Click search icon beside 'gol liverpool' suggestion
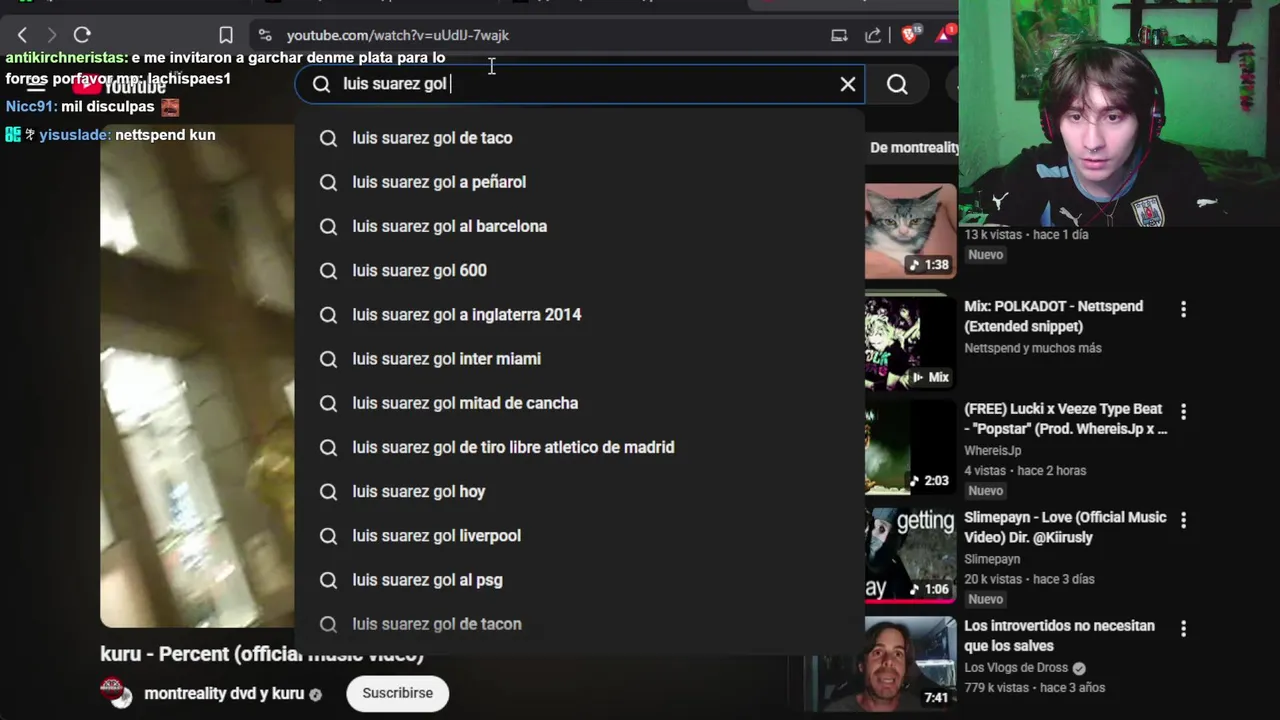The height and width of the screenshot is (720, 1280). (328, 535)
